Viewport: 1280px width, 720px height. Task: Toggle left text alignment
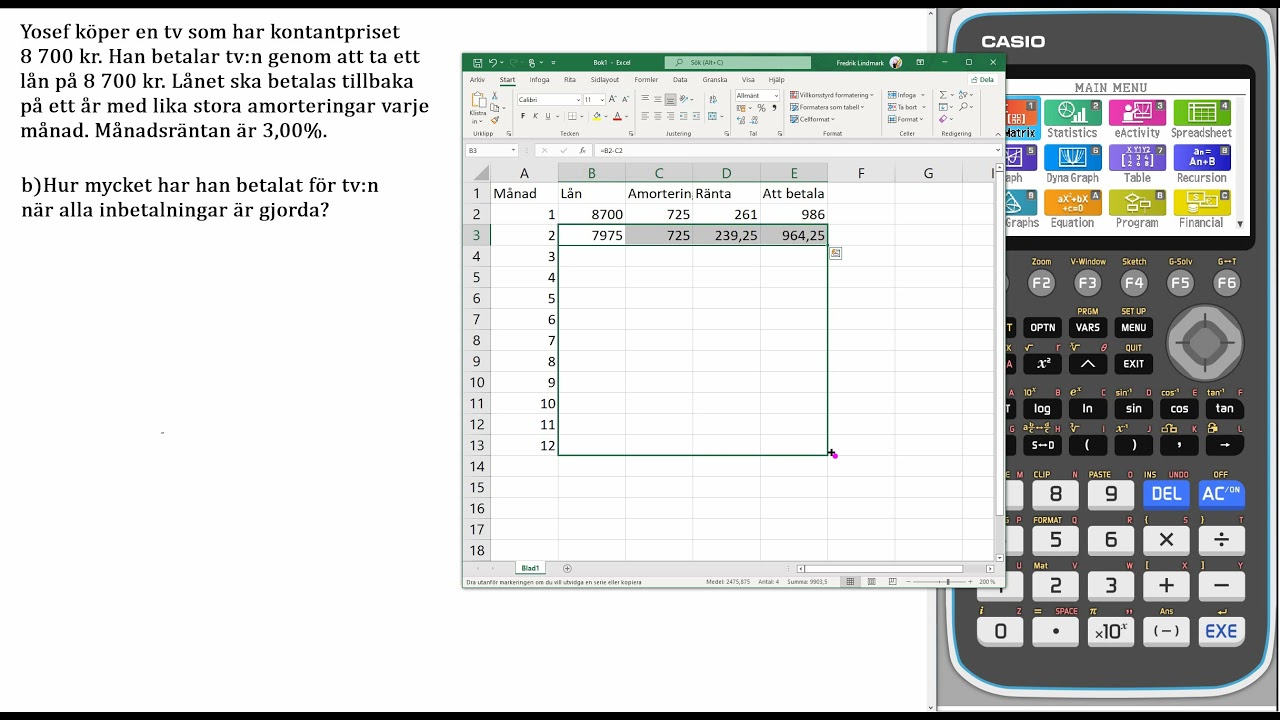(x=645, y=116)
